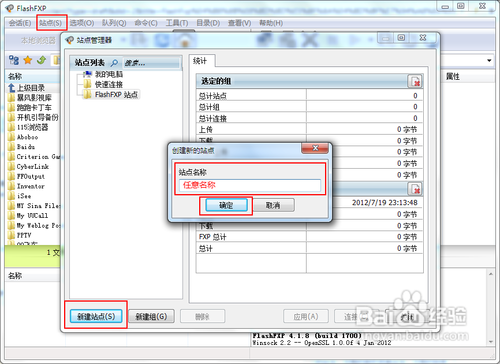Select the 跑跑卡丁车 folder
The height and width of the screenshot is (364, 500).
(34, 107)
